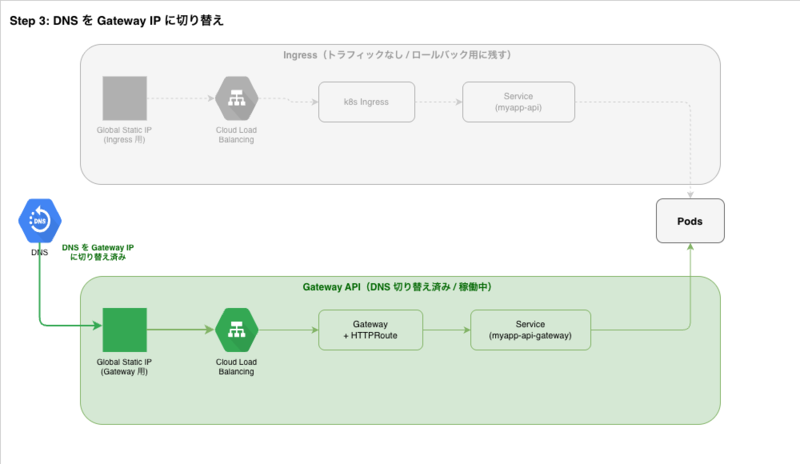This screenshot has width=800, height=464.
Task: Click the Gateway API group title text
Action: 397,287
